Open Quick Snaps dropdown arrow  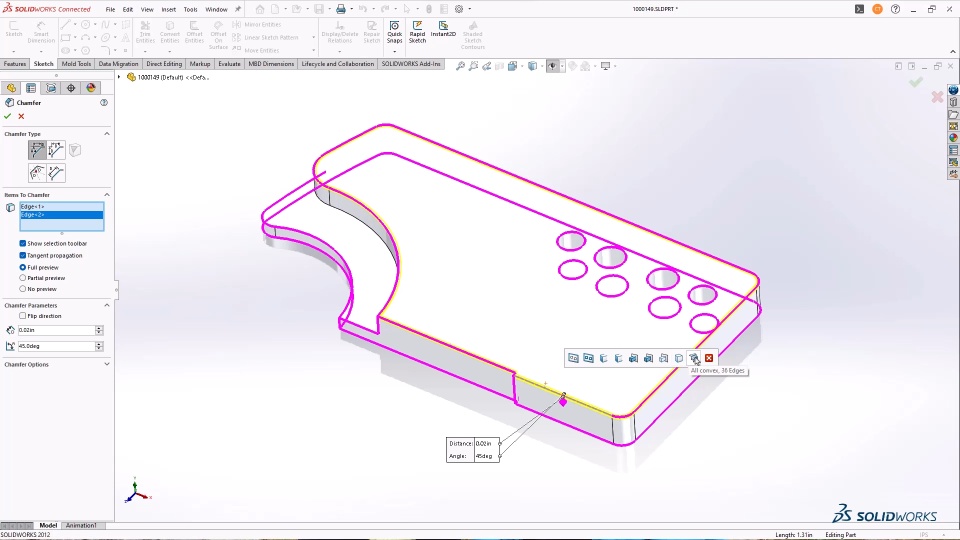click(394, 51)
